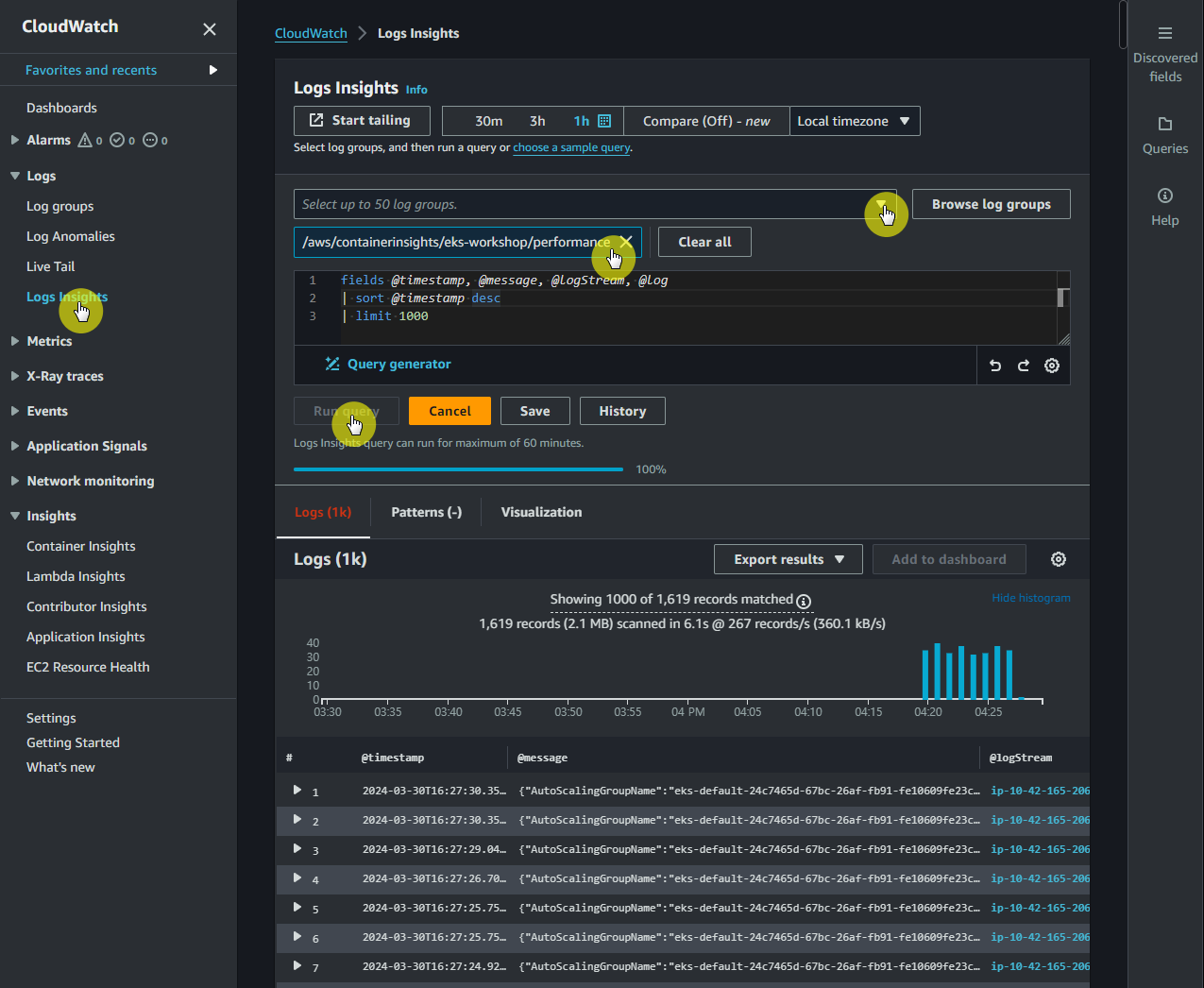Expand log row 5 details
Screen dimensions: 1204x988
pos(297,907)
